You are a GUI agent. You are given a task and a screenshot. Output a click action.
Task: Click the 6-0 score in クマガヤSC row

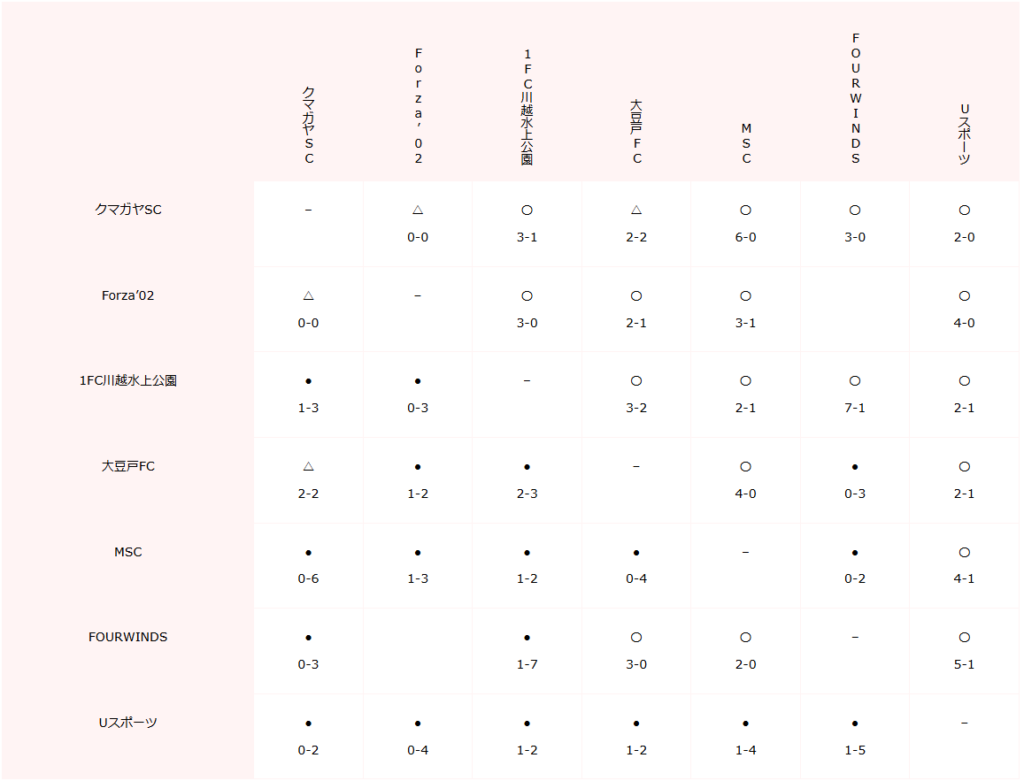tap(745, 237)
